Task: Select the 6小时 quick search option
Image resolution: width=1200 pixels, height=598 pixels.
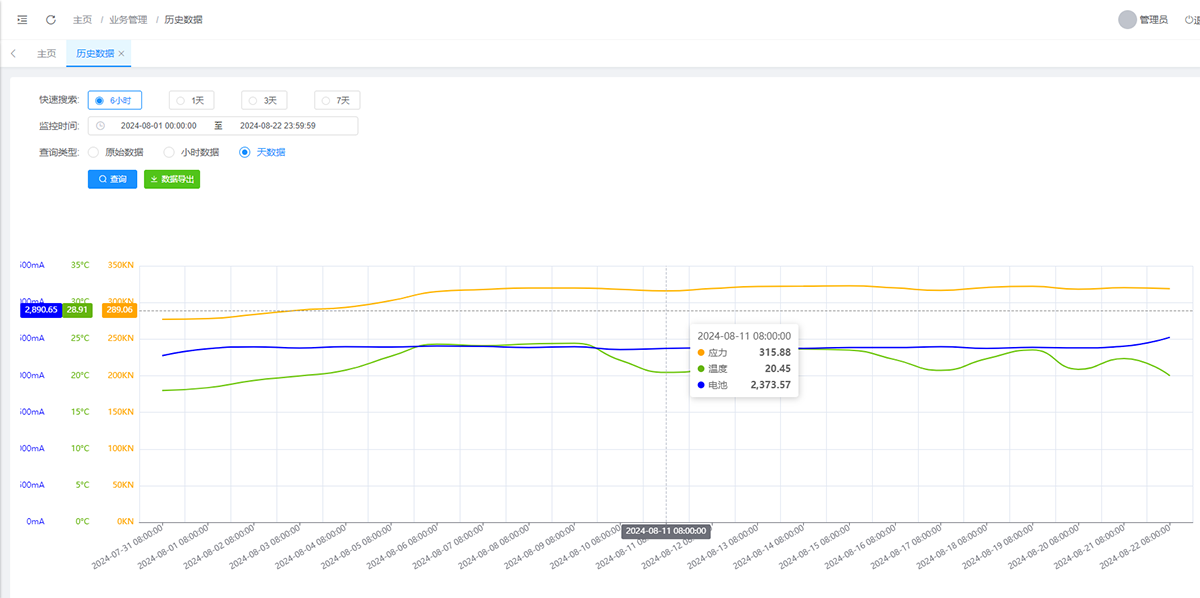Action: coord(115,100)
